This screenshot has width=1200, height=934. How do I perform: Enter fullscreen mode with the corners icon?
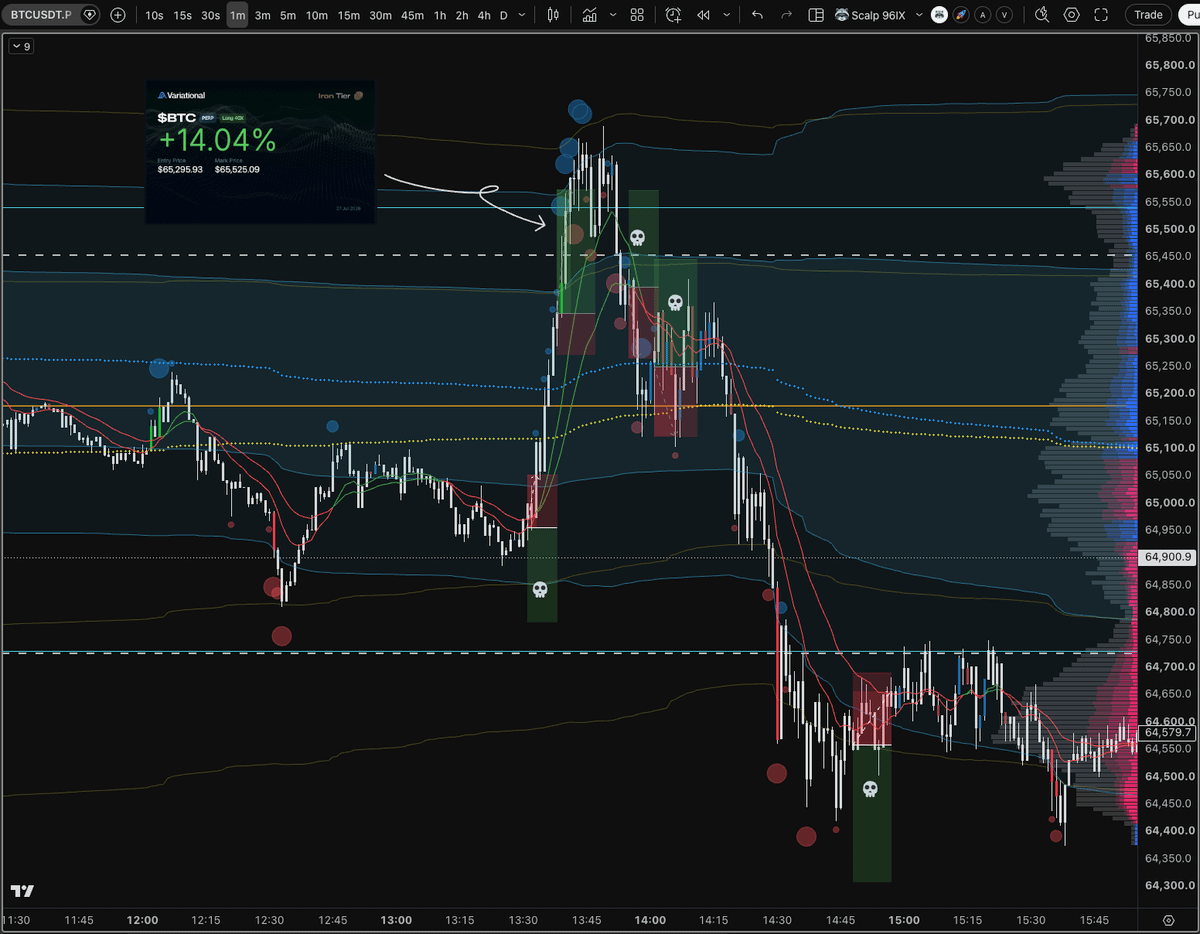pyautogui.click(x=1101, y=15)
